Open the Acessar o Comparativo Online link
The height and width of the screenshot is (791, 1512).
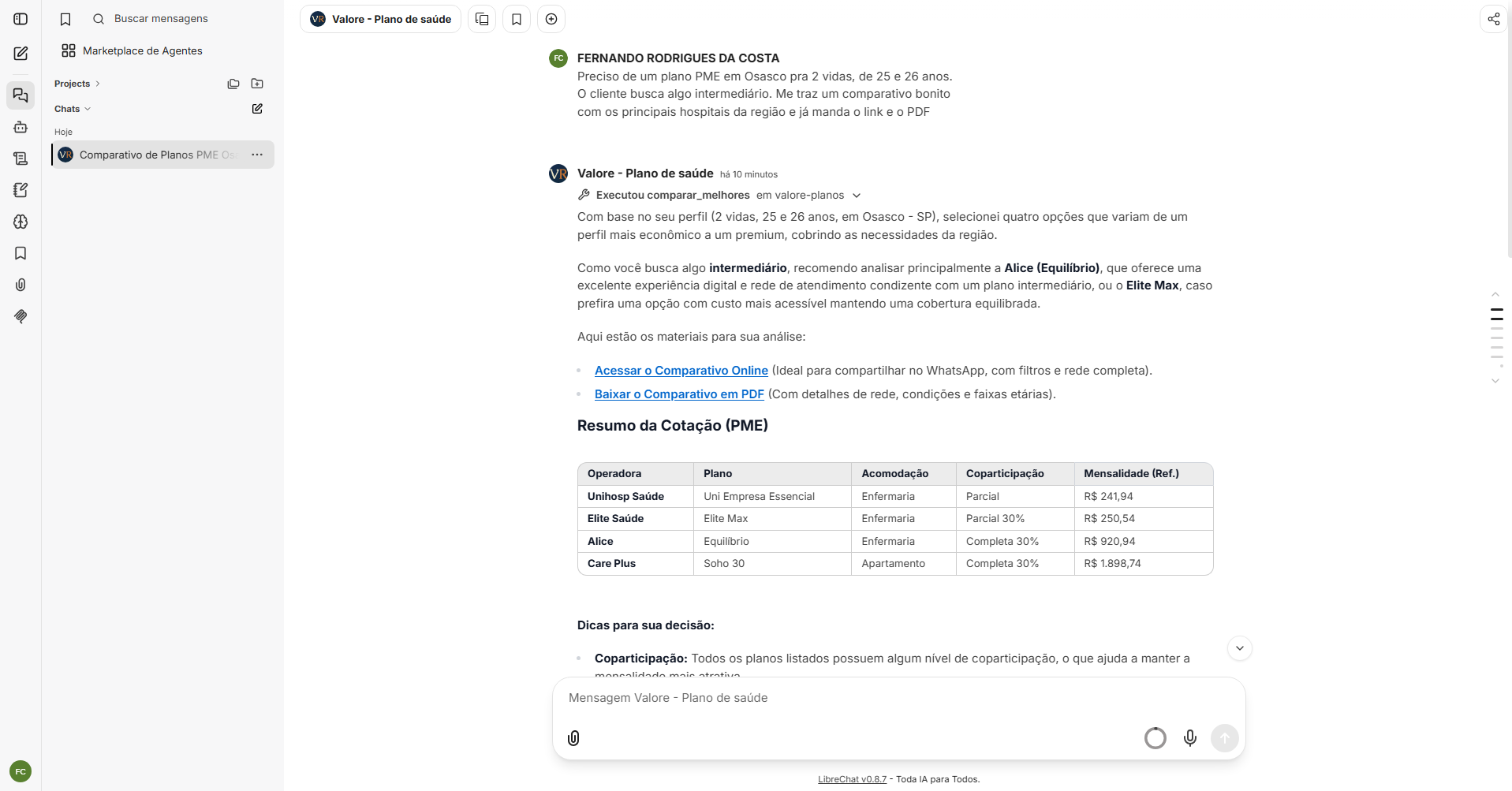pos(681,371)
